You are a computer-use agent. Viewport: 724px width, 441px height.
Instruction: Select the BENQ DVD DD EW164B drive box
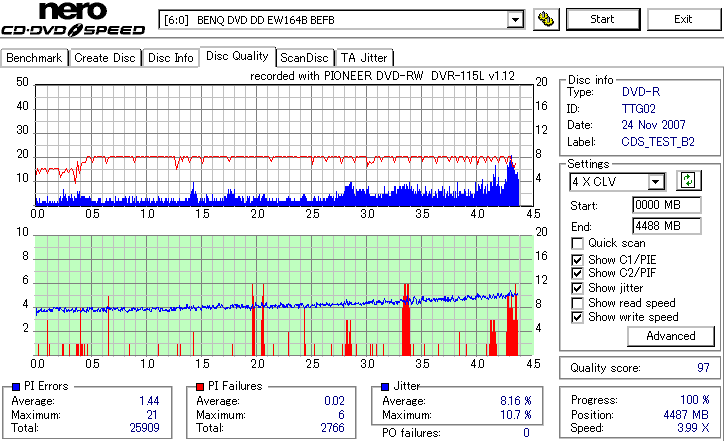(341, 20)
